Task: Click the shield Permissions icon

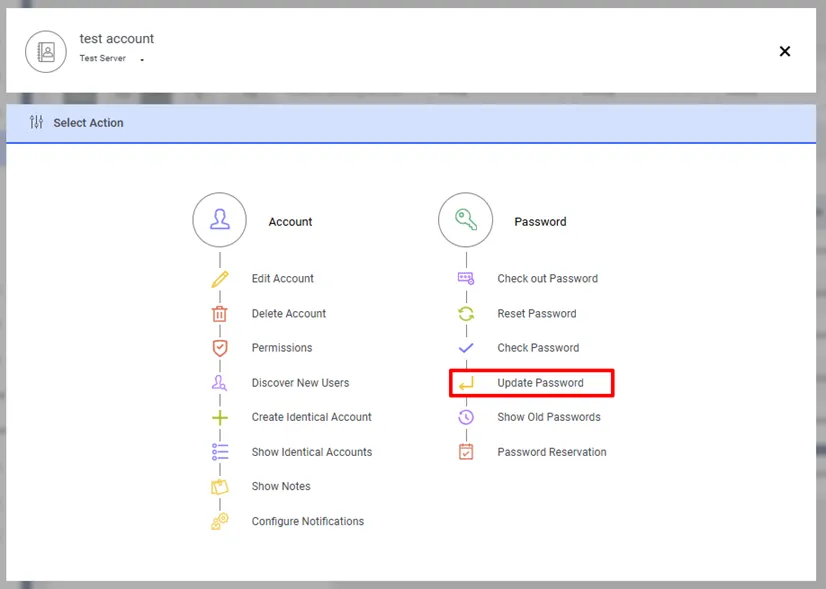Action: [220, 348]
